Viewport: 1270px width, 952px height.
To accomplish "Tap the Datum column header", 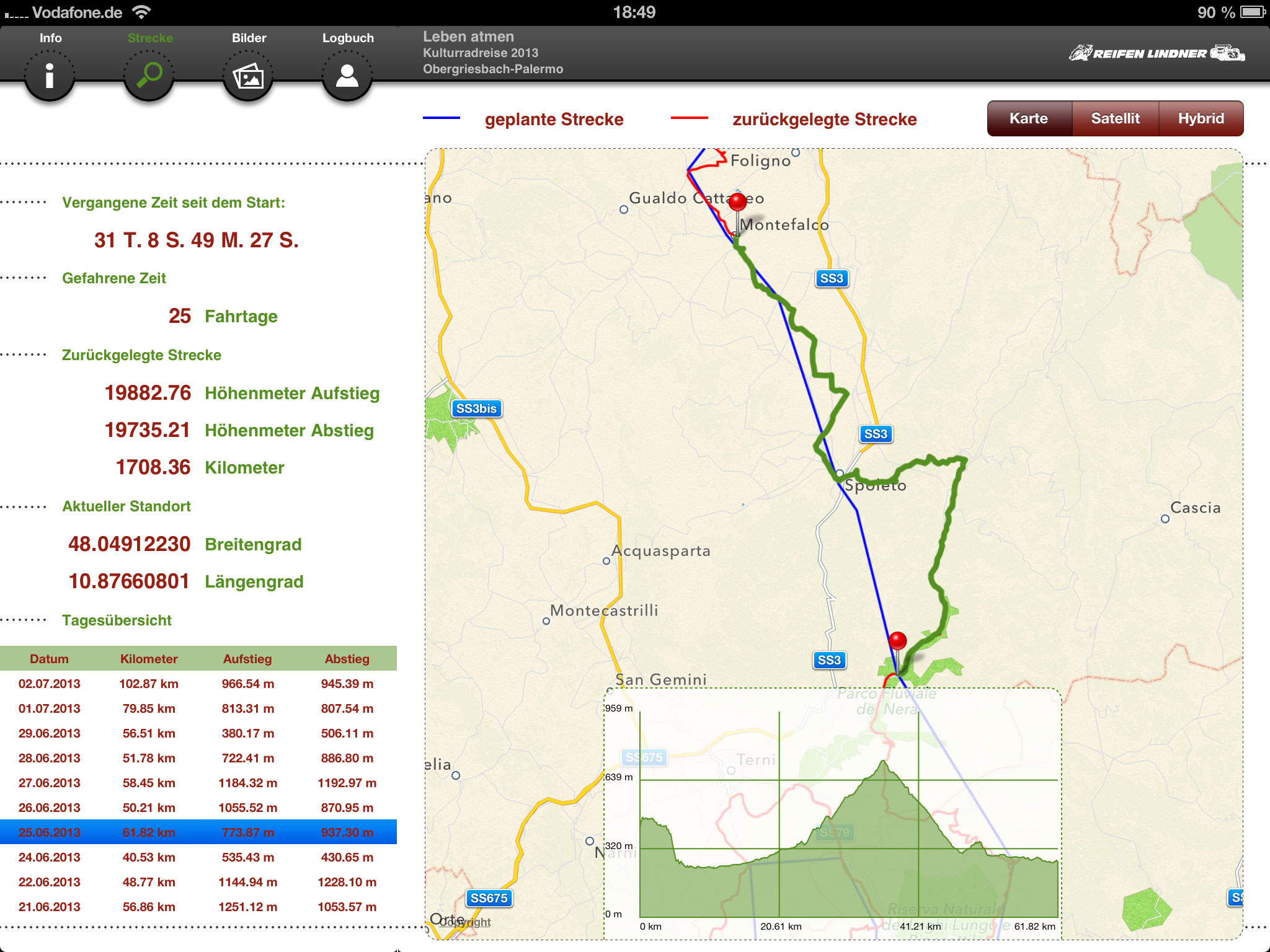I will (x=50, y=659).
